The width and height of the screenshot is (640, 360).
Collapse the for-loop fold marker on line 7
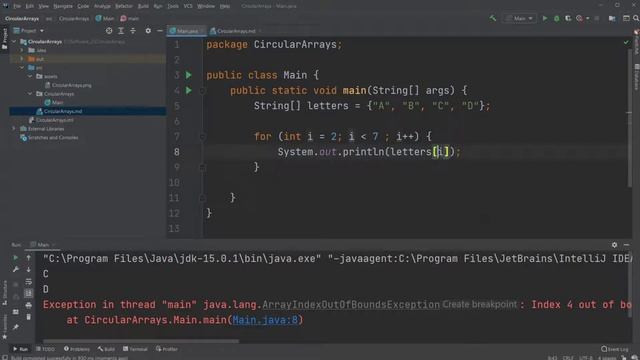[x=202, y=136]
